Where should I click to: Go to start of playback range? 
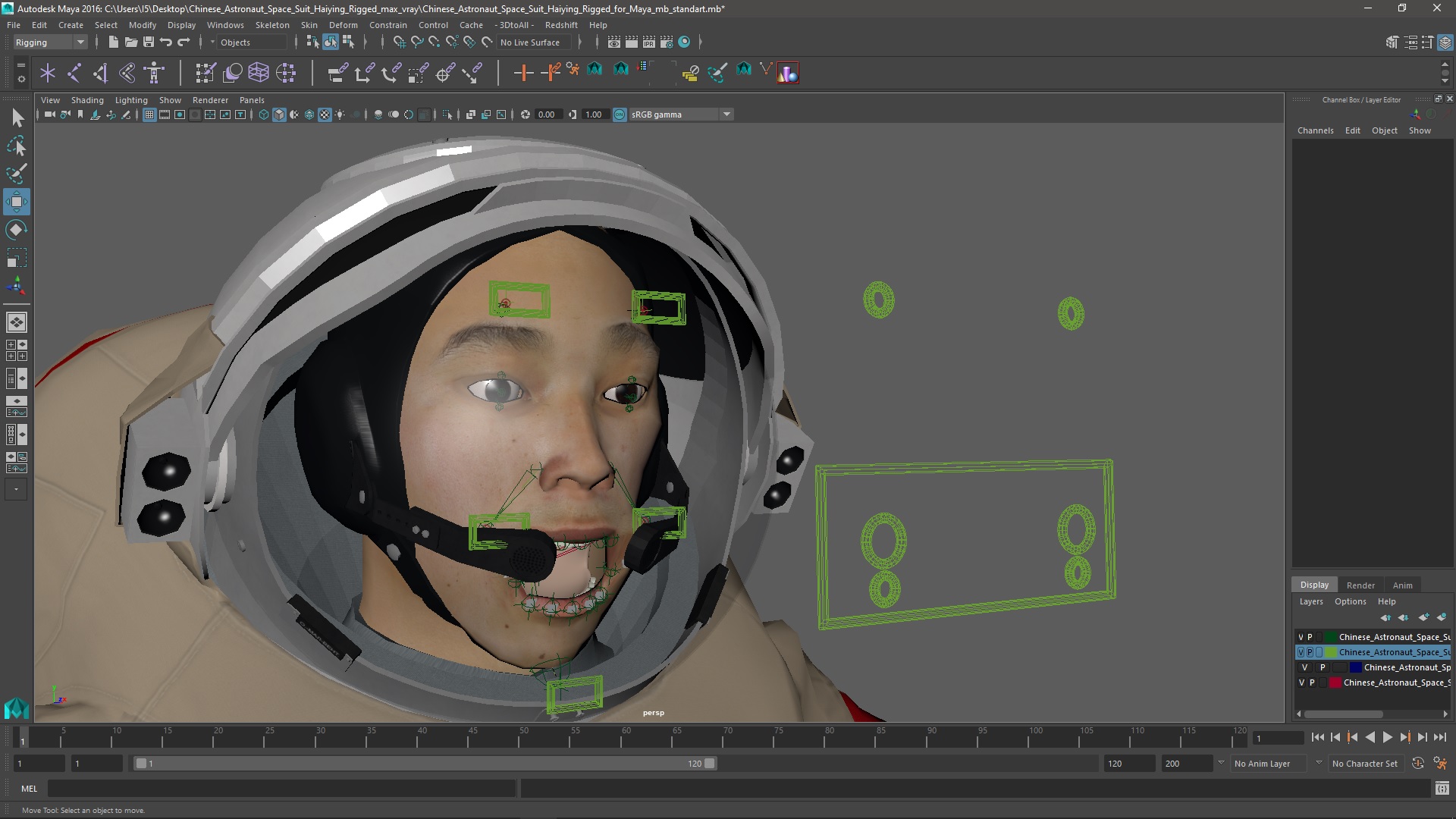pos(1317,737)
